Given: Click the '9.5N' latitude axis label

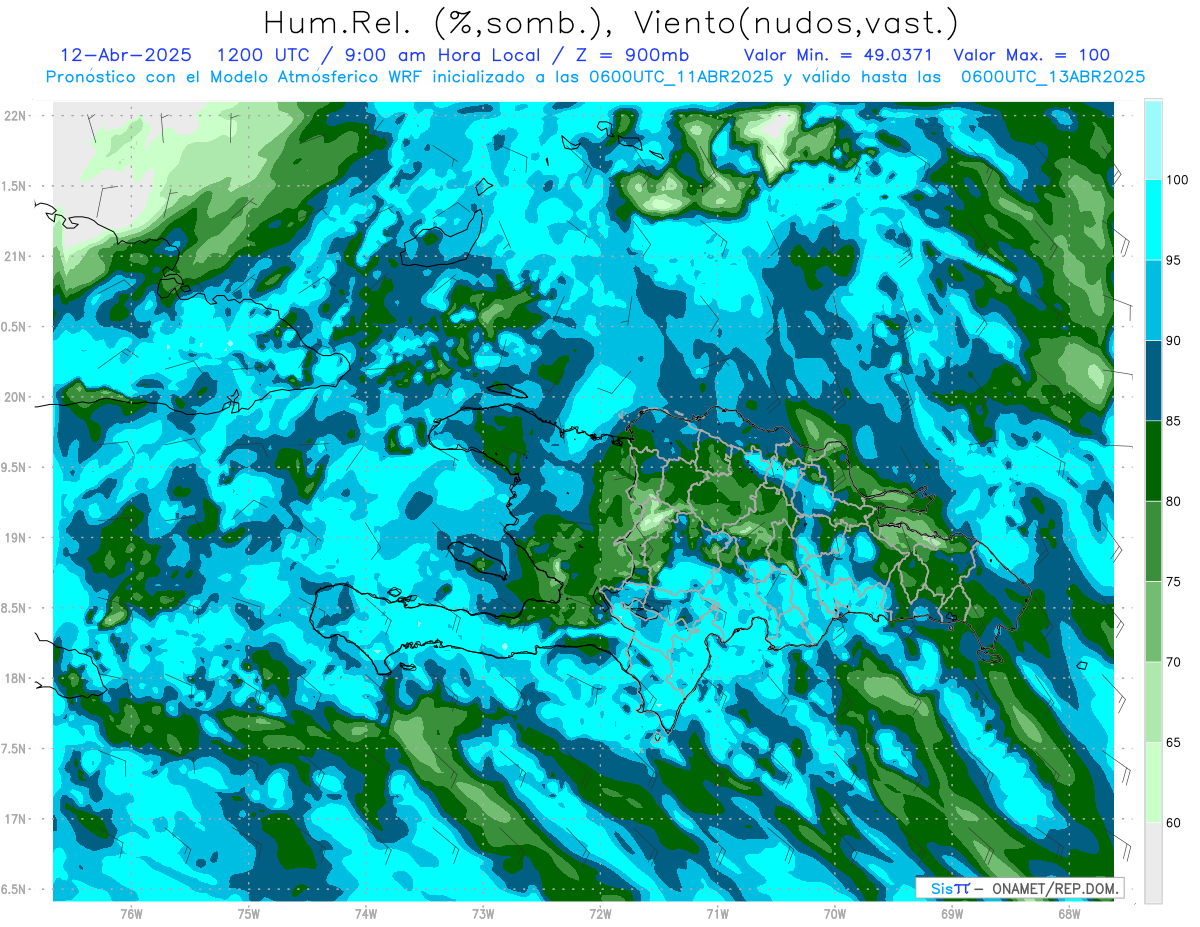Looking at the screenshot, I should [x=15, y=467].
